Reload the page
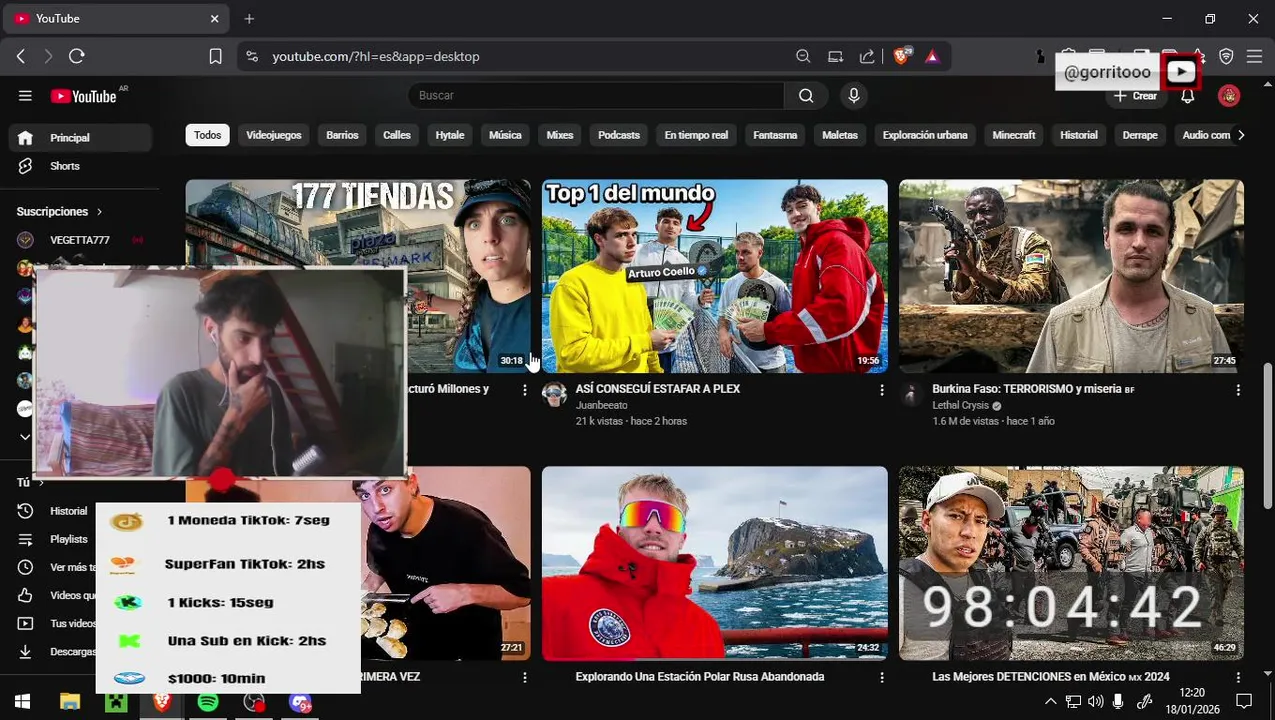The image size is (1275, 720). point(77,57)
